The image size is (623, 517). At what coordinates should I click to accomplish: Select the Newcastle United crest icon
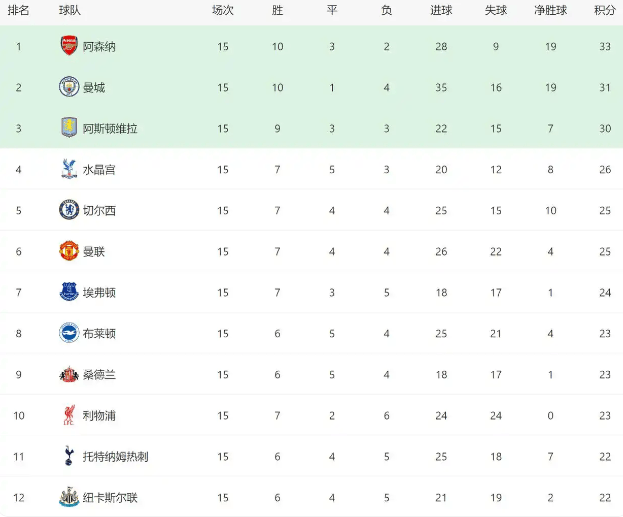68,497
